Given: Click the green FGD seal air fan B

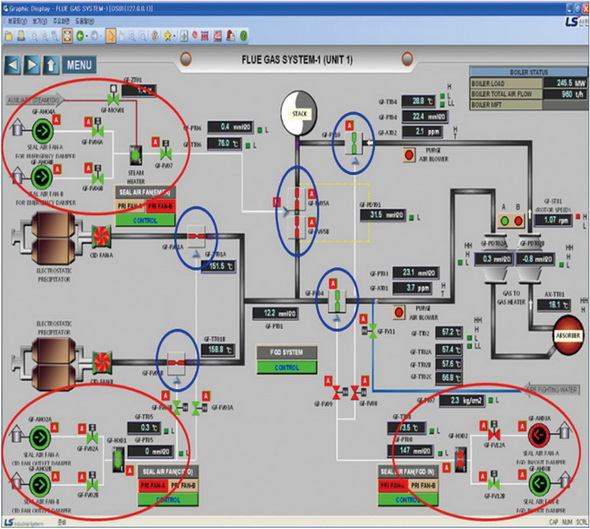Looking at the screenshot, I should [x=540, y=483].
